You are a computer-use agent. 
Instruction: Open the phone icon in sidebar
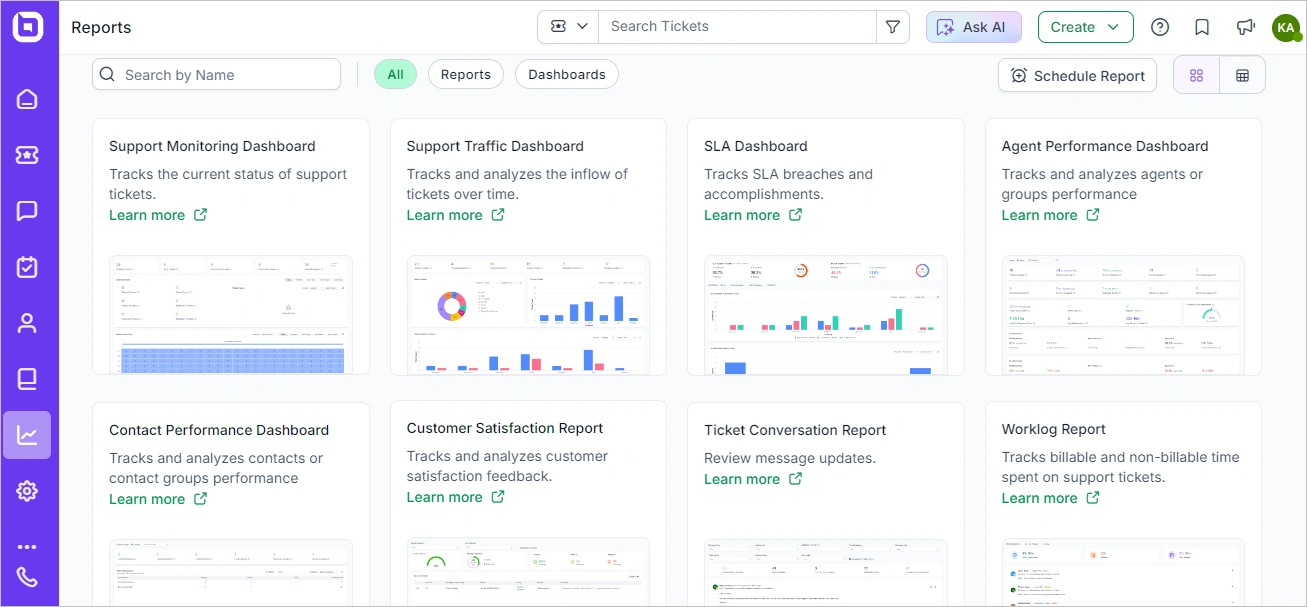point(27,578)
